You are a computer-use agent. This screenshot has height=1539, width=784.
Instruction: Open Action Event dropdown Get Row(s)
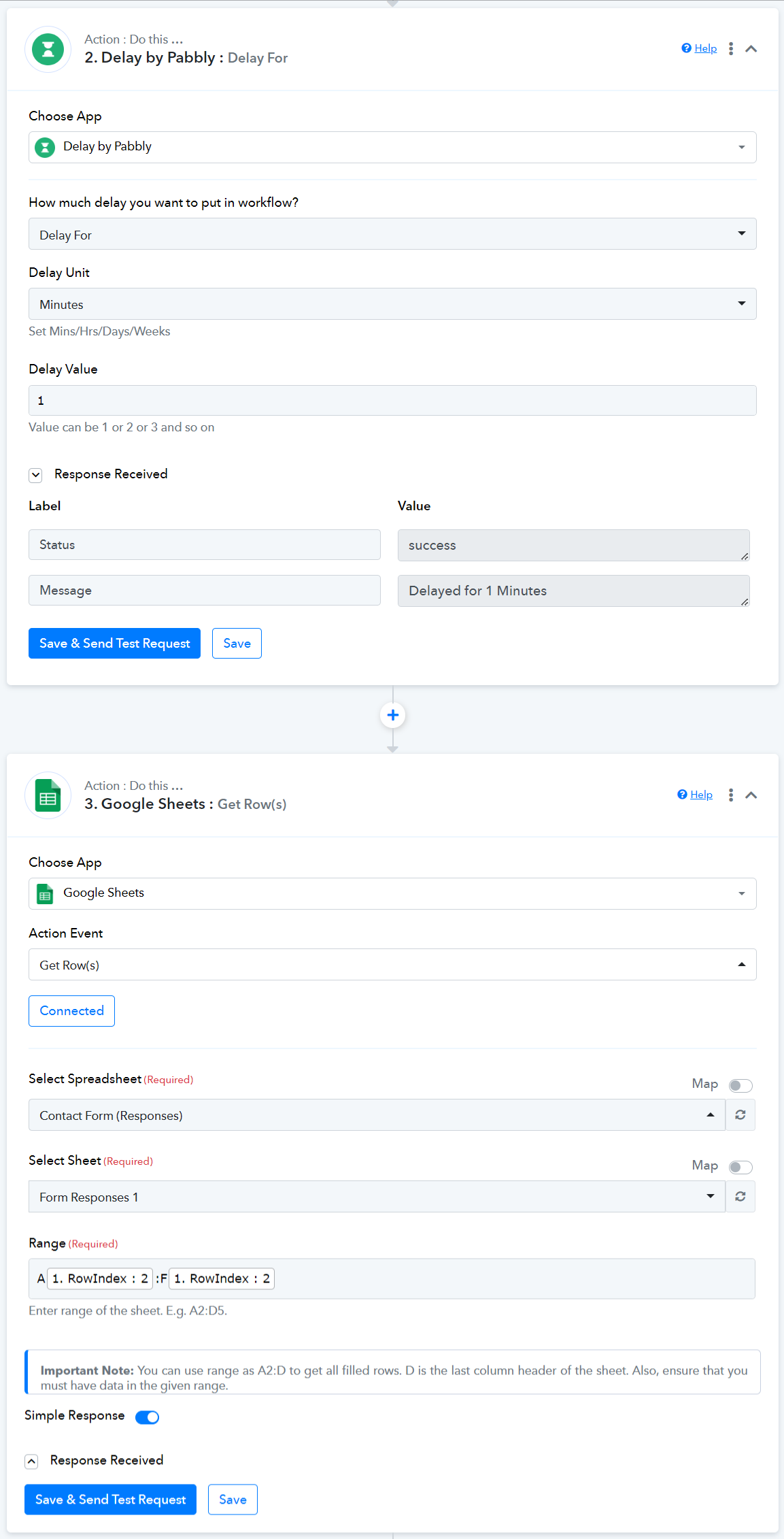coord(392,964)
